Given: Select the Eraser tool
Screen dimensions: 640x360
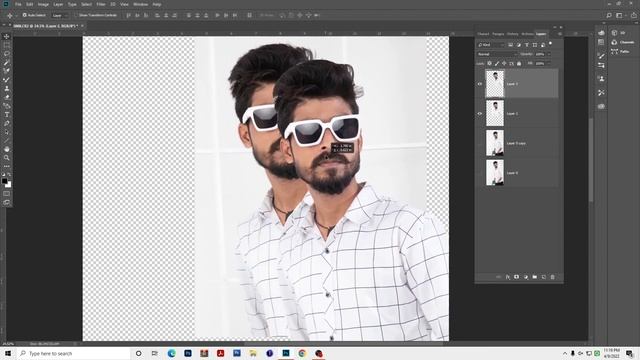Looking at the screenshot, I should [x=7, y=97].
